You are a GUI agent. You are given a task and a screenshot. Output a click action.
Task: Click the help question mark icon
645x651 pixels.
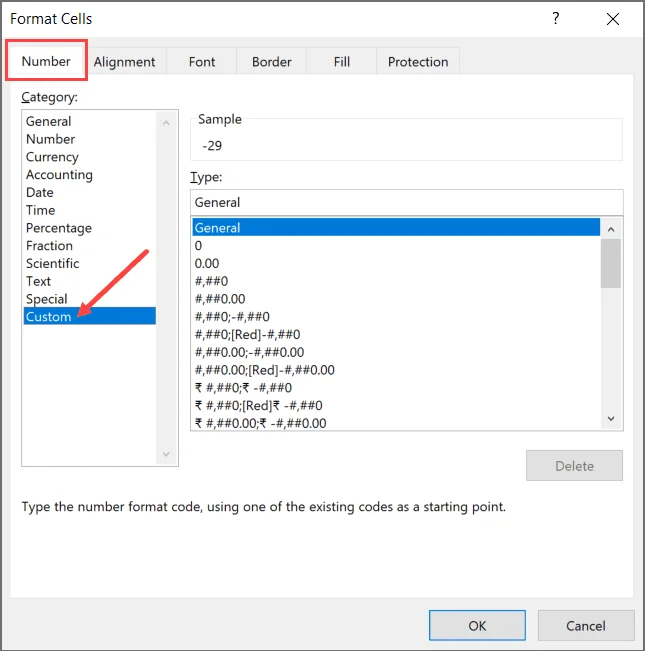click(x=556, y=18)
